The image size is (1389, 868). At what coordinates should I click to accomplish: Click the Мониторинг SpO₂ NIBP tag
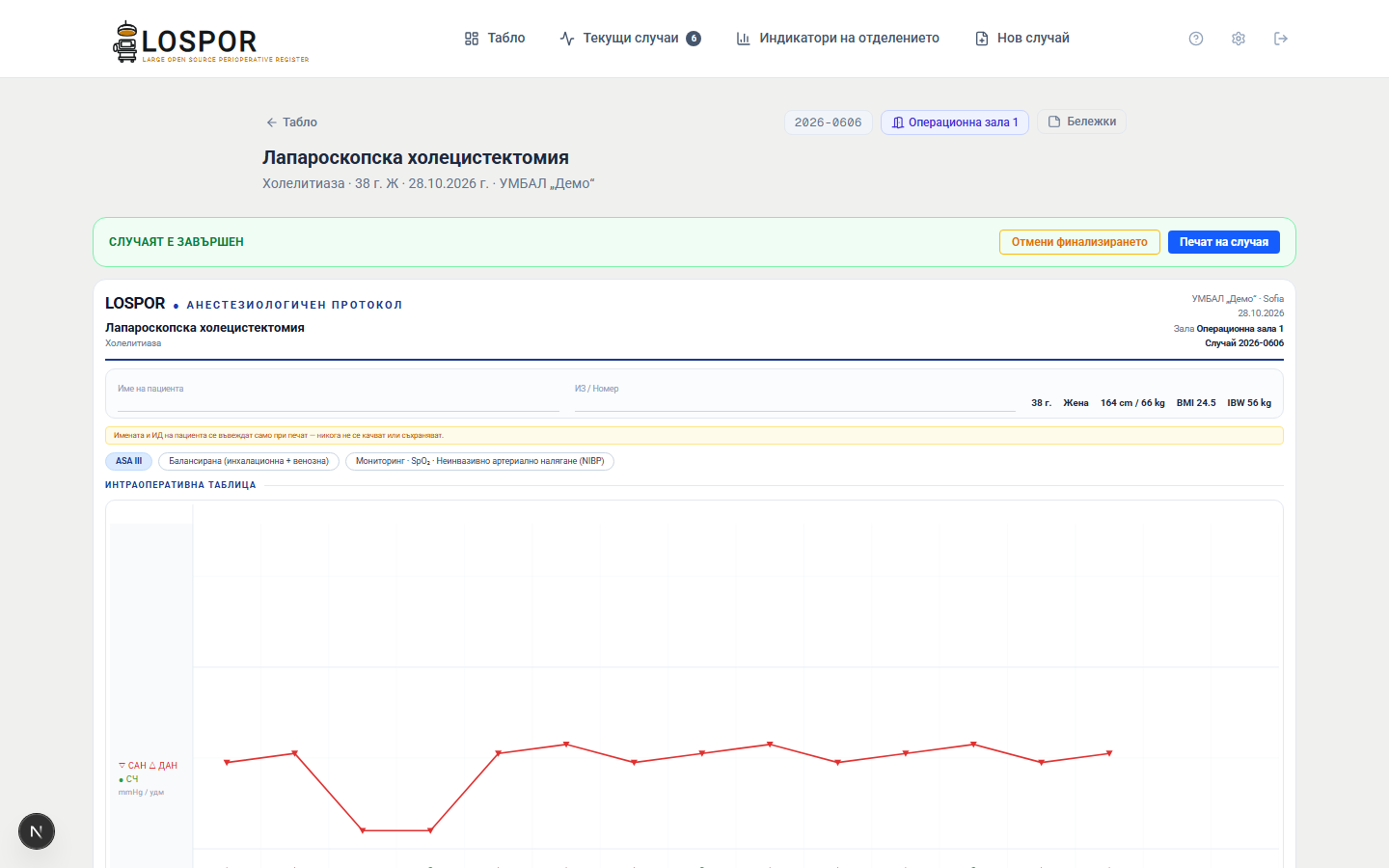click(x=479, y=461)
